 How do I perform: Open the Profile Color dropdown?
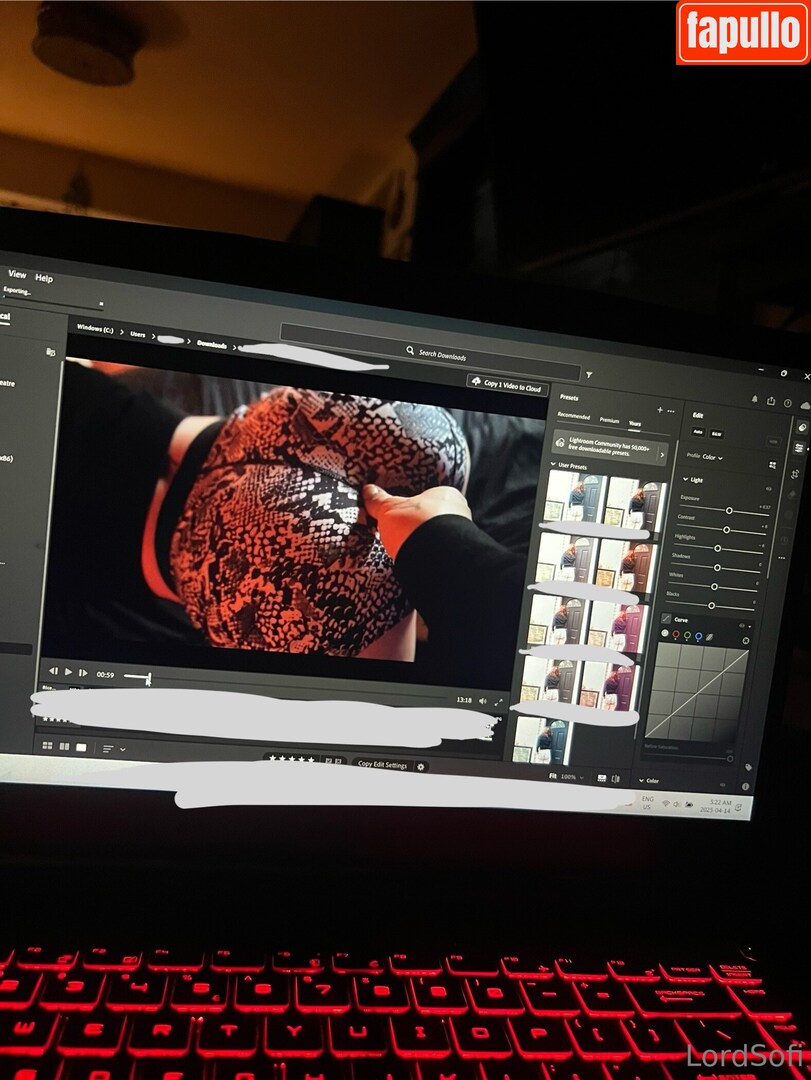(x=709, y=457)
